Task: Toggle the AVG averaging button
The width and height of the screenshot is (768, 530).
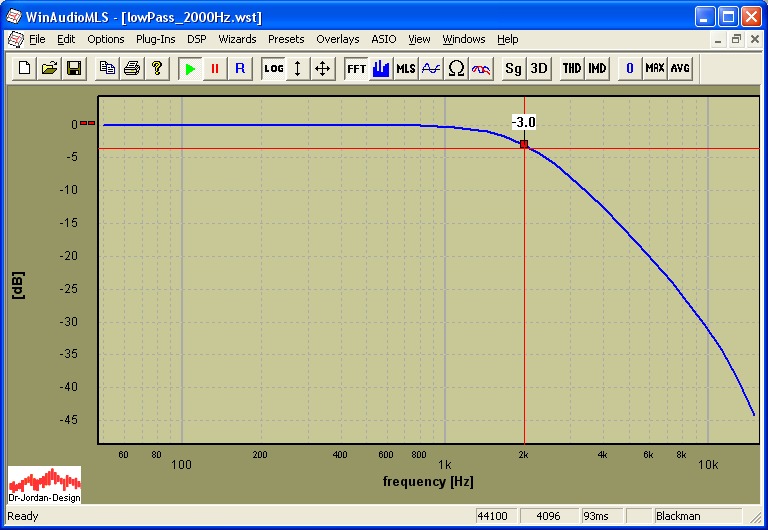Action: pos(680,68)
